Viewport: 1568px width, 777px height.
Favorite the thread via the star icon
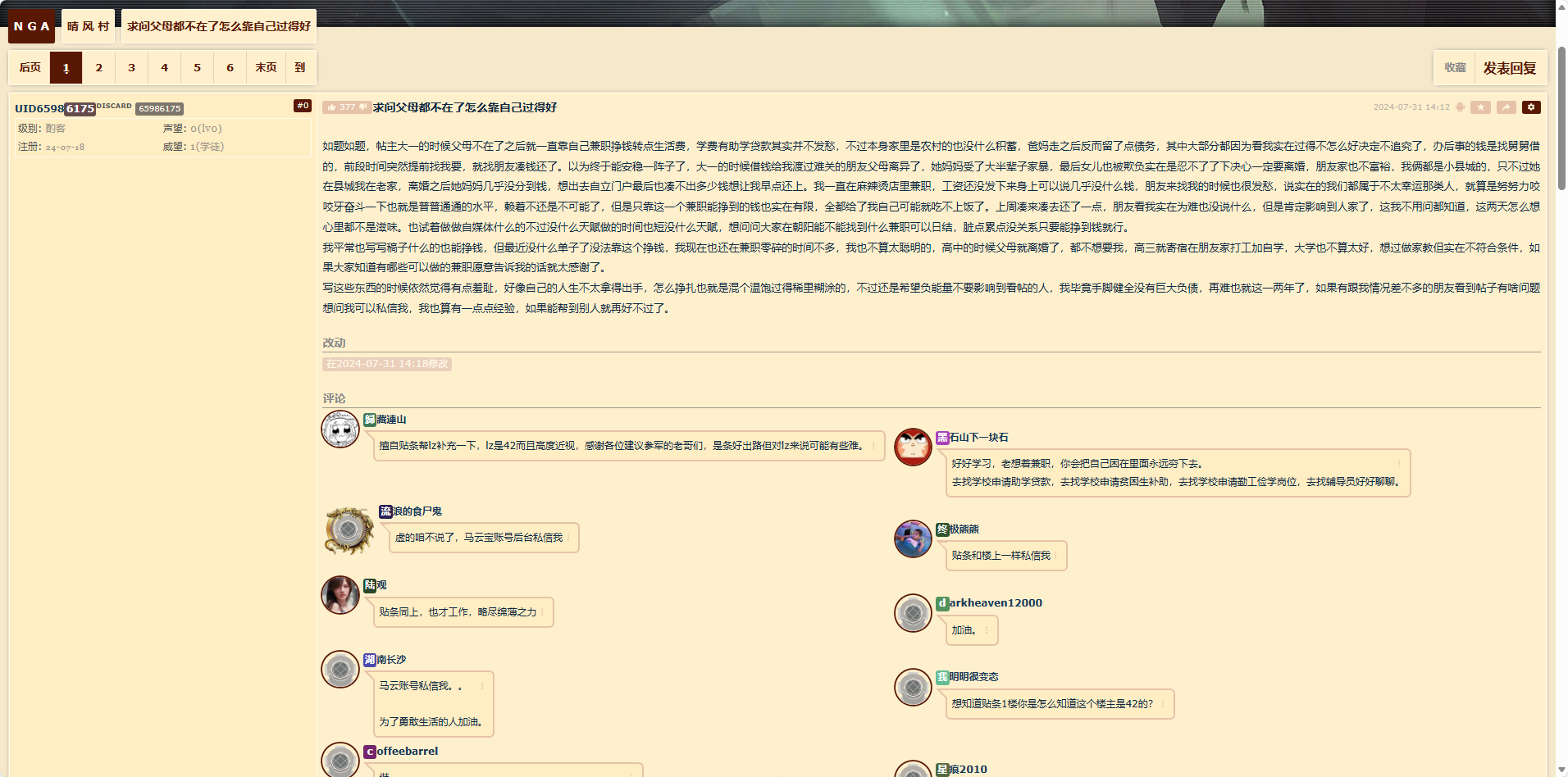click(x=1479, y=107)
